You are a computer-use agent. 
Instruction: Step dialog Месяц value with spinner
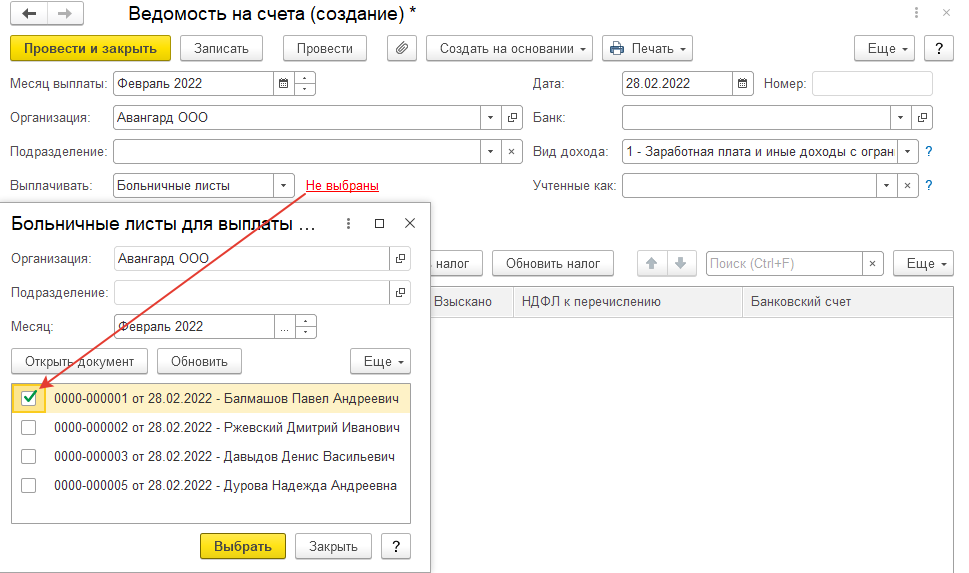coord(306,326)
